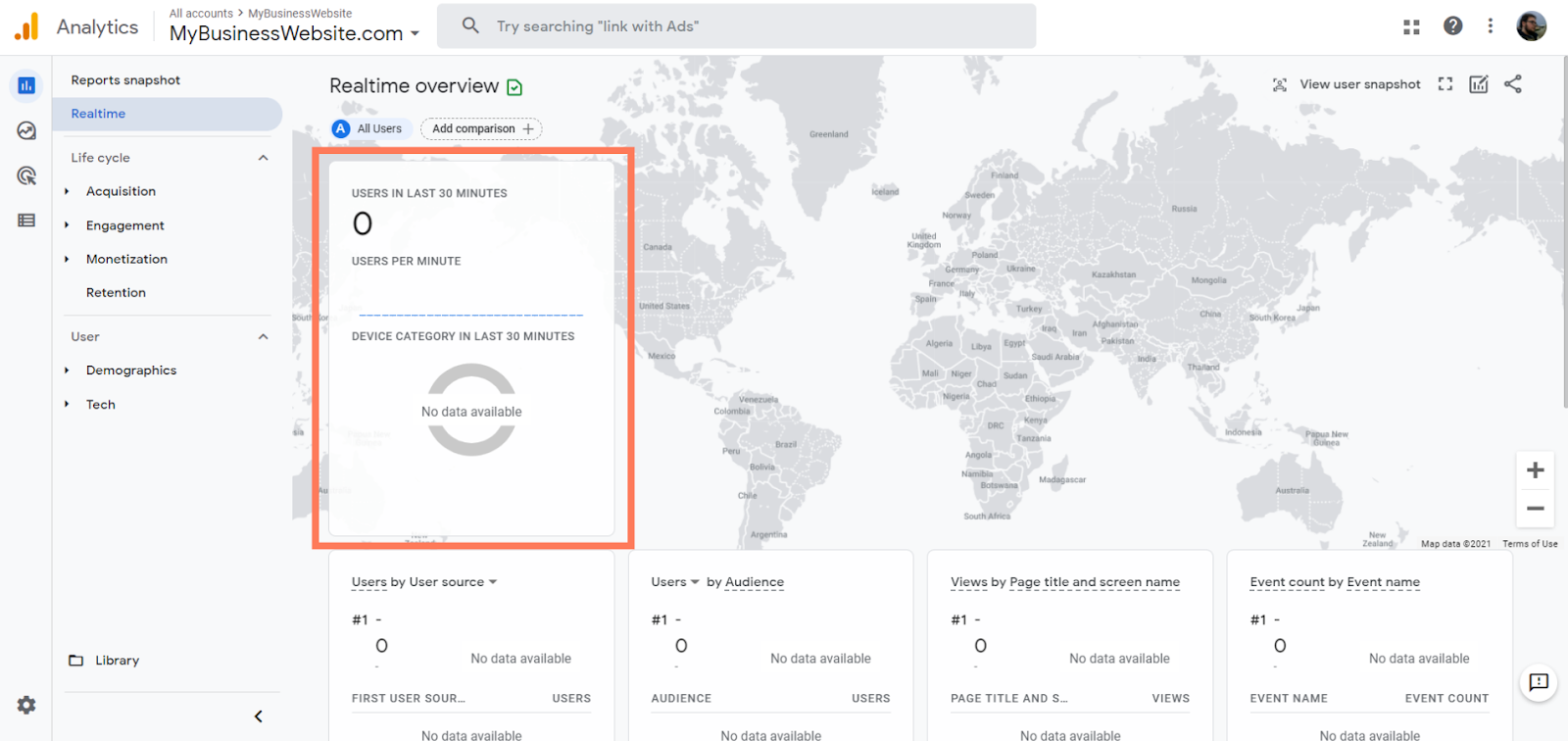
Task: Click the Analytics search field
Action: pyautogui.click(x=735, y=26)
